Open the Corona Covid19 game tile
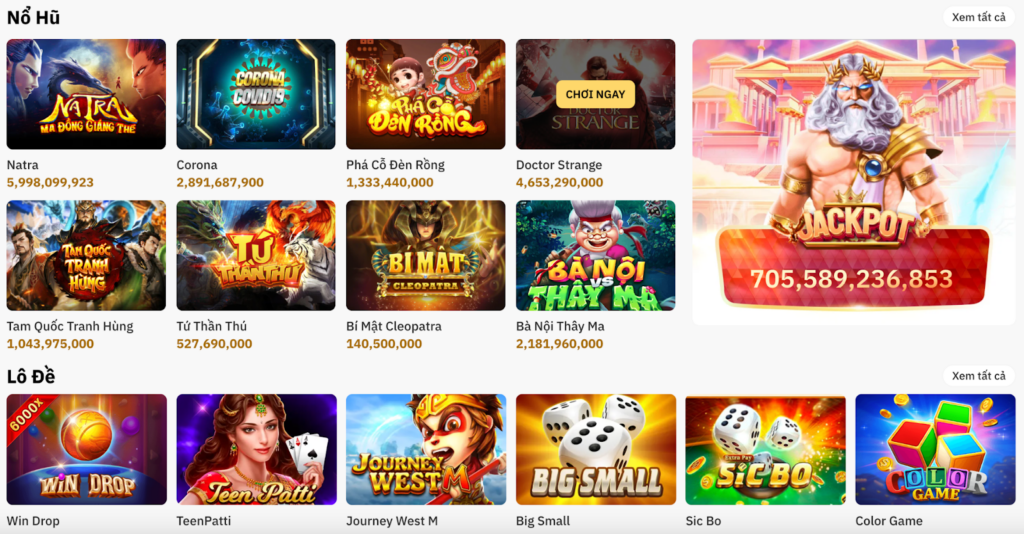The width and height of the screenshot is (1024, 534). pyautogui.click(x=256, y=94)
